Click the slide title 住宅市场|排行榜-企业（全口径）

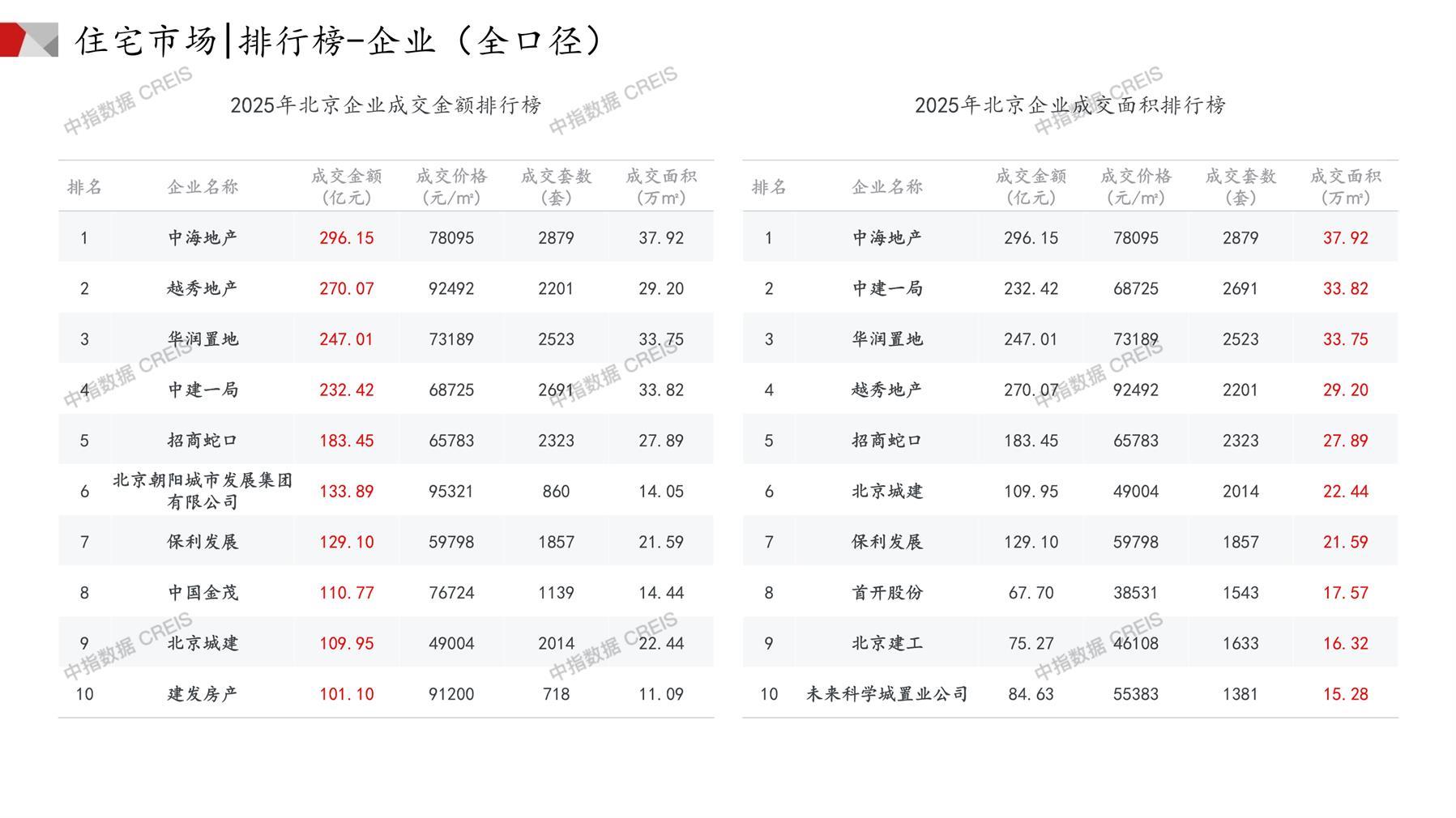(x=339, y=40)
